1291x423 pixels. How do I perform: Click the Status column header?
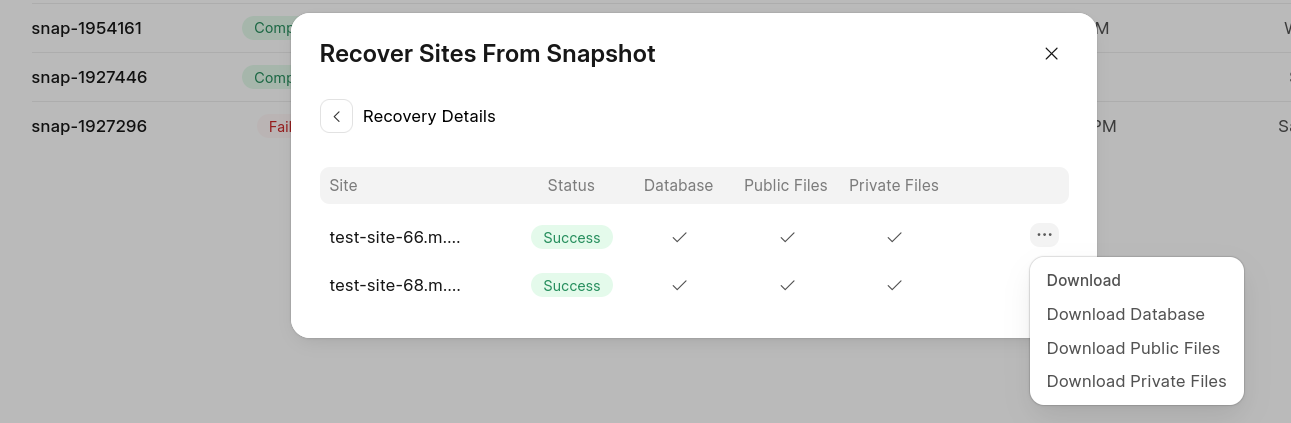click(x=570, y=185)
